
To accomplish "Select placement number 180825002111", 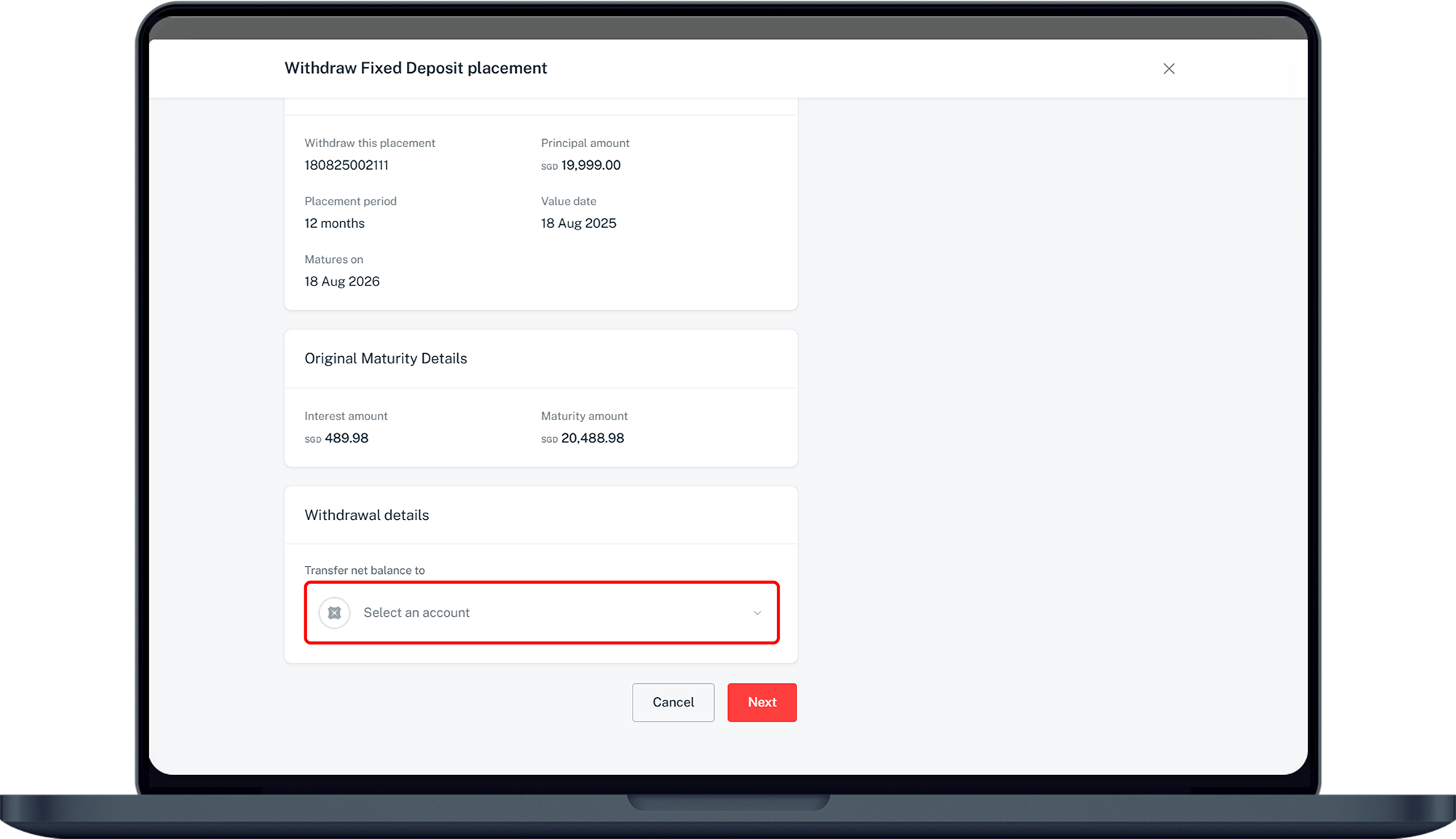I will pos(347,165).
